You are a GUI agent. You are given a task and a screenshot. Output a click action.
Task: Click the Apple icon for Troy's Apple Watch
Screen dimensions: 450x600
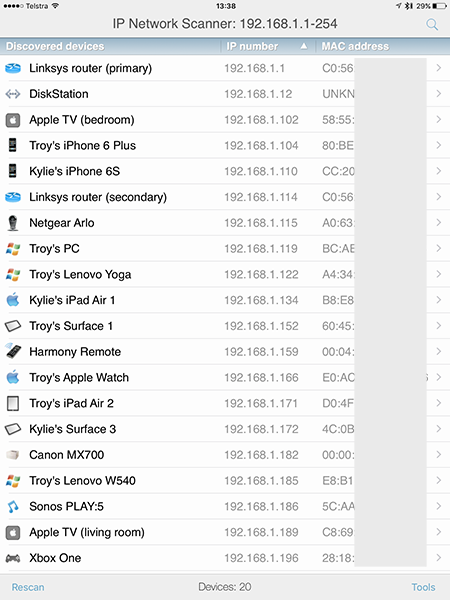click(13, 377)
